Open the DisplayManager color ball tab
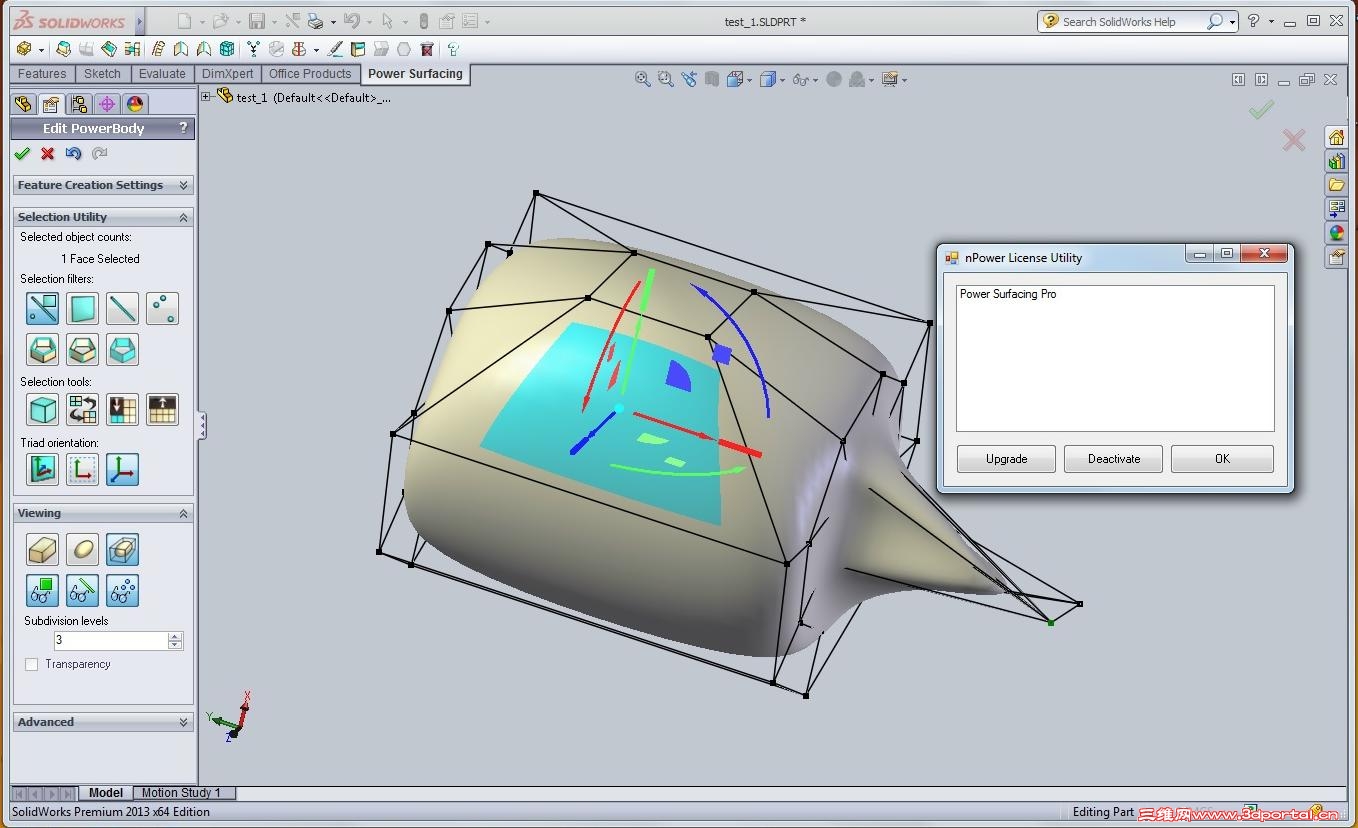Image resolution: width=1358 pixels, height=828 pixels. [x=135, y=104]
